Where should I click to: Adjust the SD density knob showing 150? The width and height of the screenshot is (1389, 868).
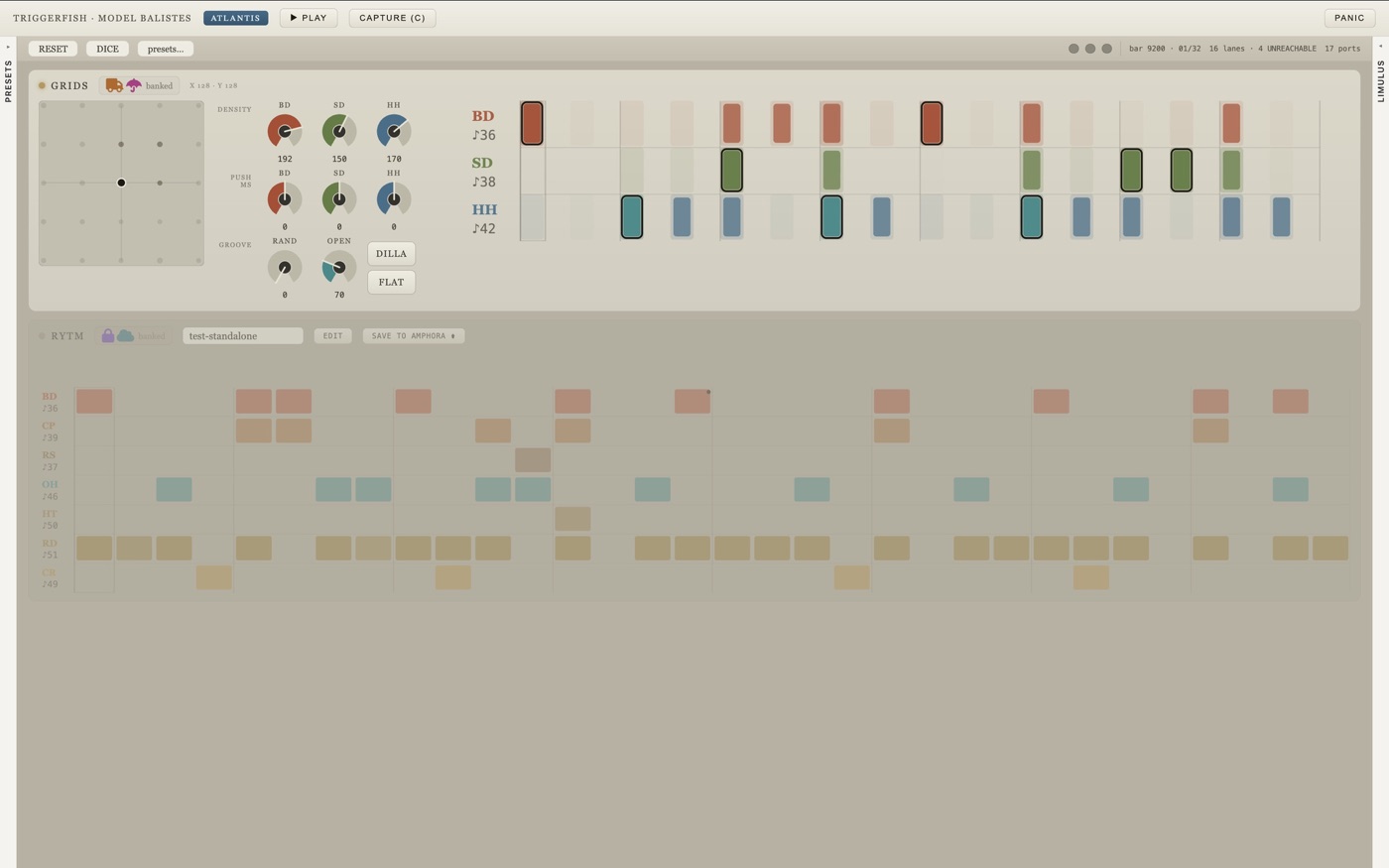pos(339,131)
